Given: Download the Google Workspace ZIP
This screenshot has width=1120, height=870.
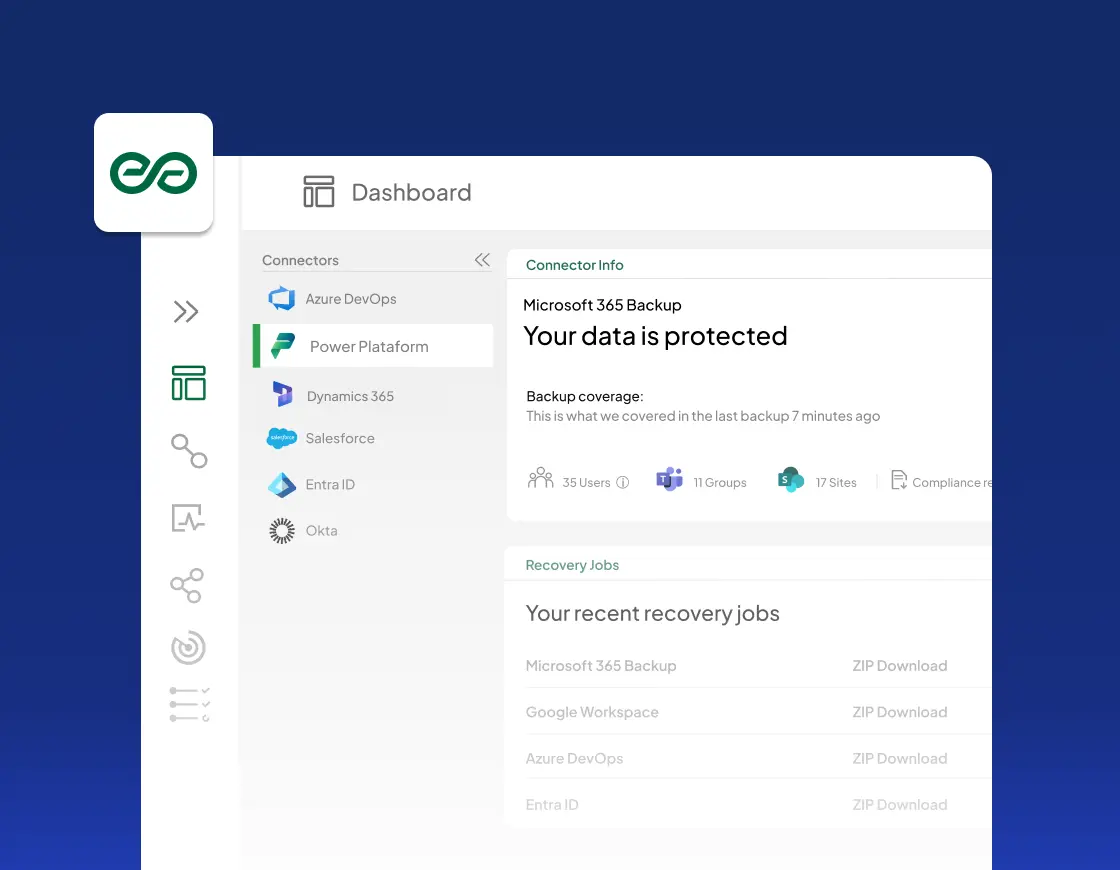Looking at the screenshot, I should (x=899, y=711).
